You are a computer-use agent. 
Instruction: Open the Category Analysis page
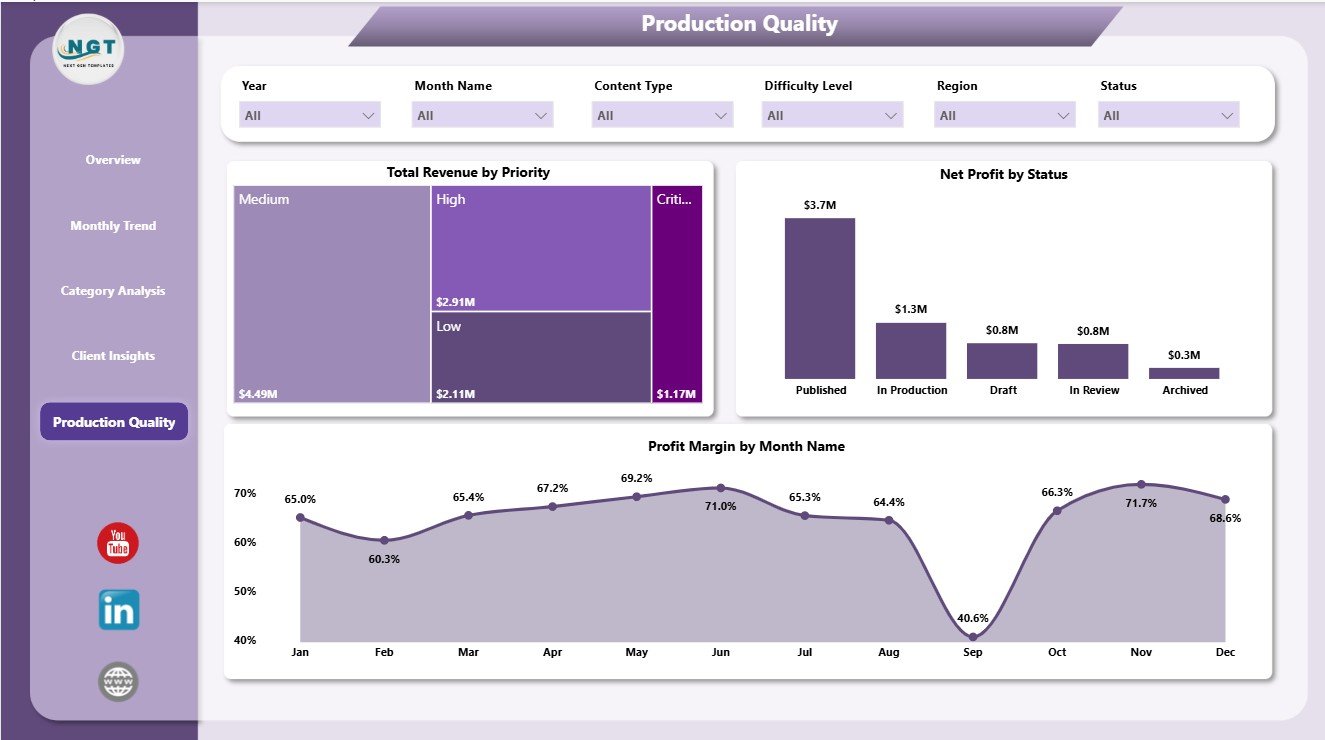(113, 291)
